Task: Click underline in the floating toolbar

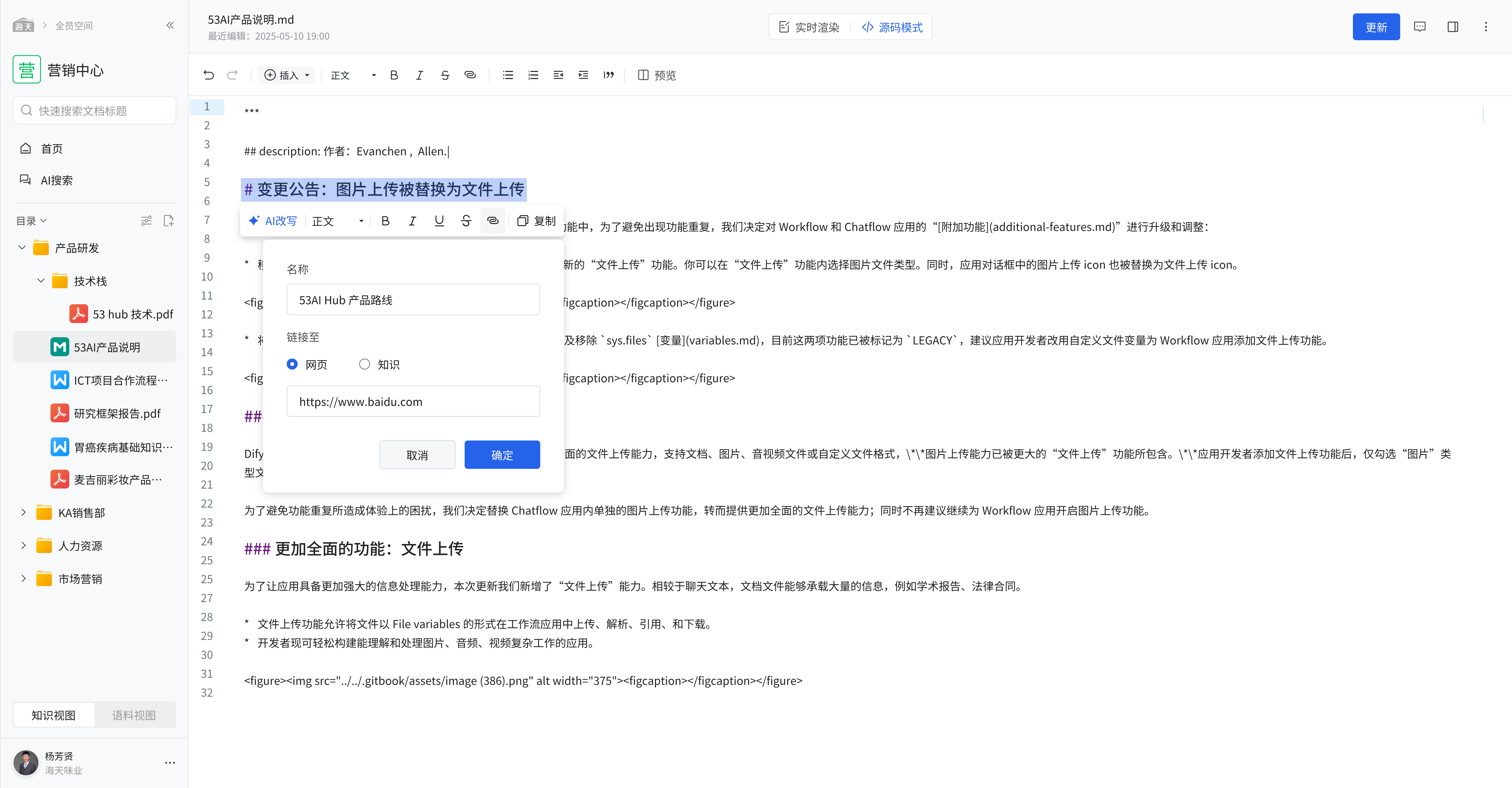Action: tap(439, 221)
